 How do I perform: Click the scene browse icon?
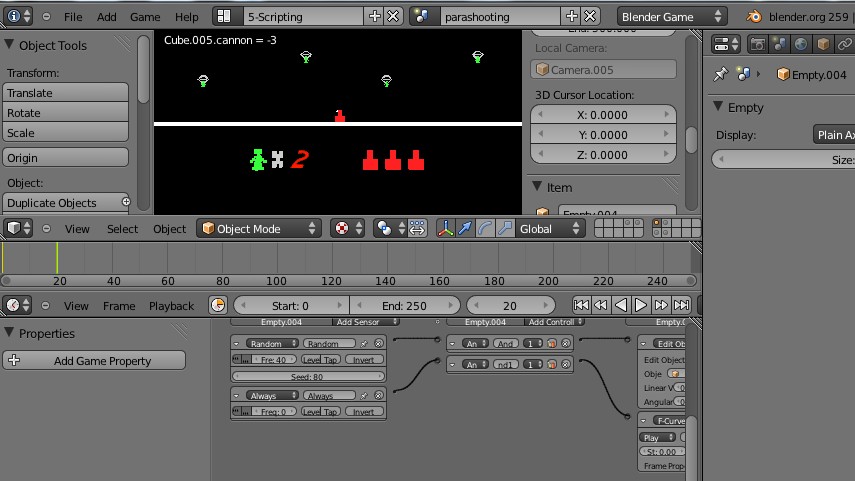coord(422,16)
